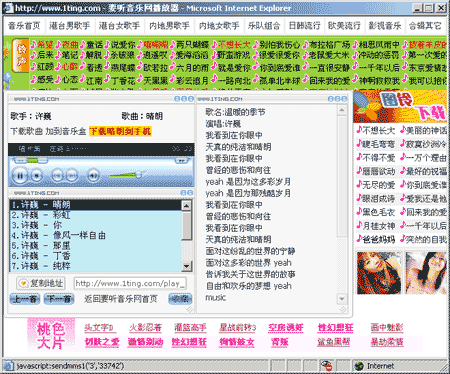Click the heart icon on 复制地址 button
The image size is (450, 374).
click(x=23, y=283)
